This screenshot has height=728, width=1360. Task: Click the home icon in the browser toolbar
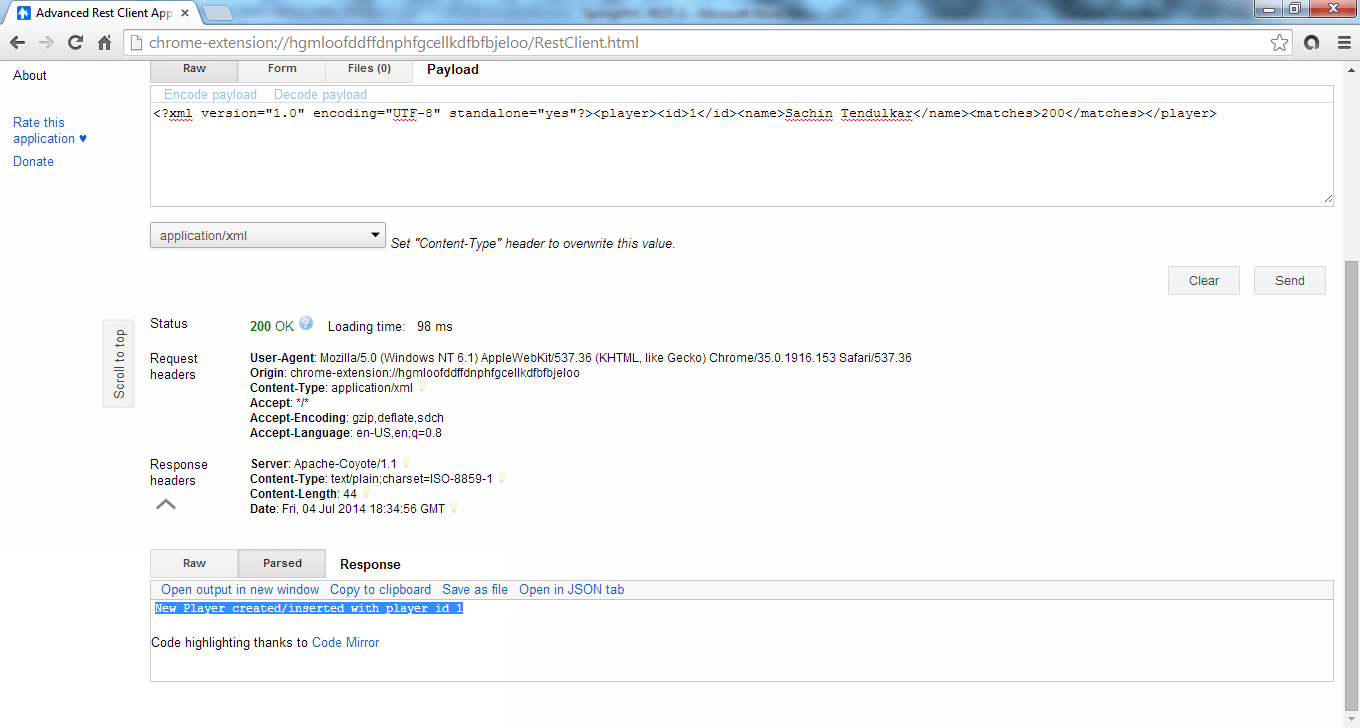tap(103, 44)
